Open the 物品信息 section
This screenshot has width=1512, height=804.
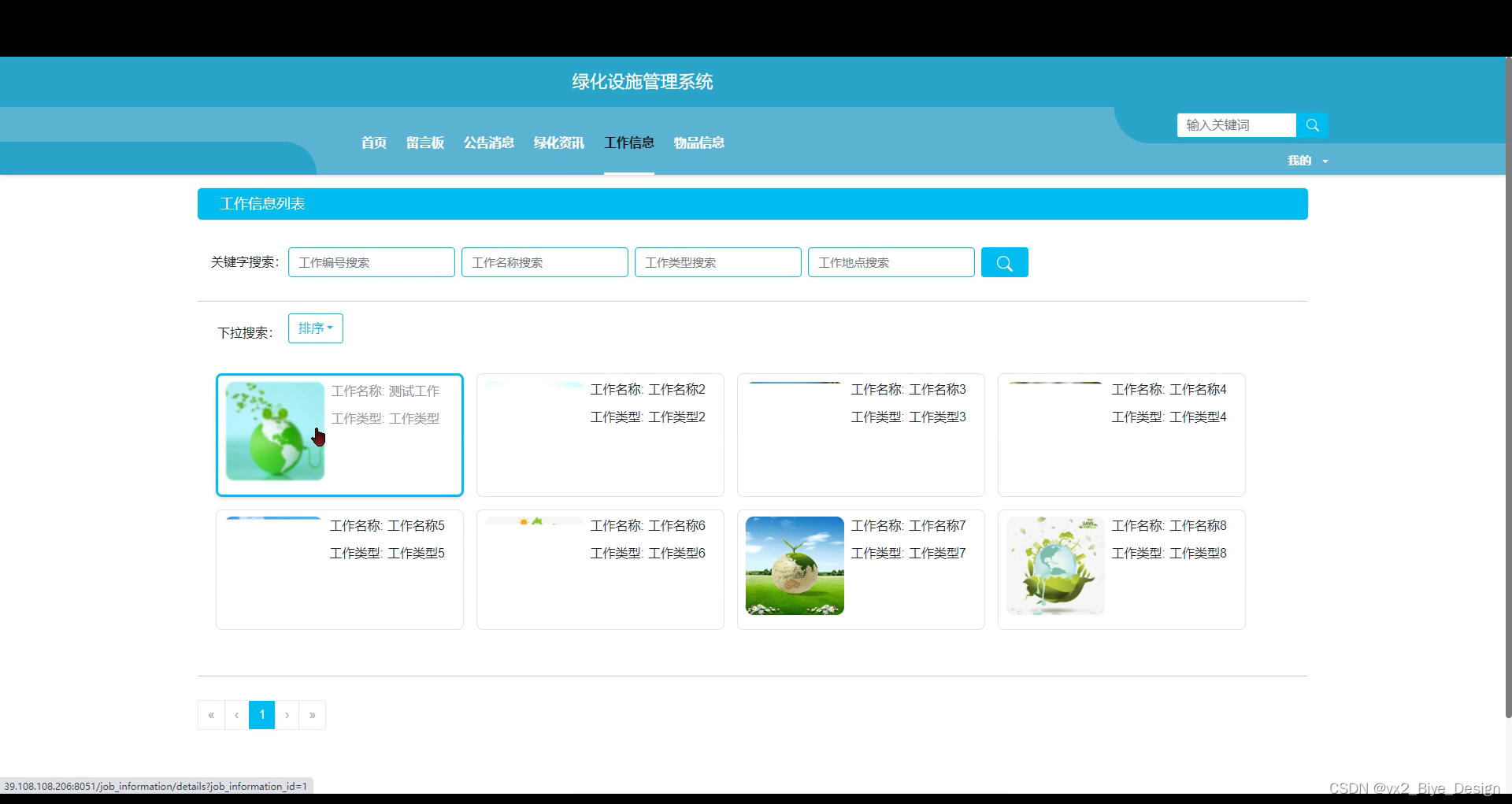(x=699, y=143)
